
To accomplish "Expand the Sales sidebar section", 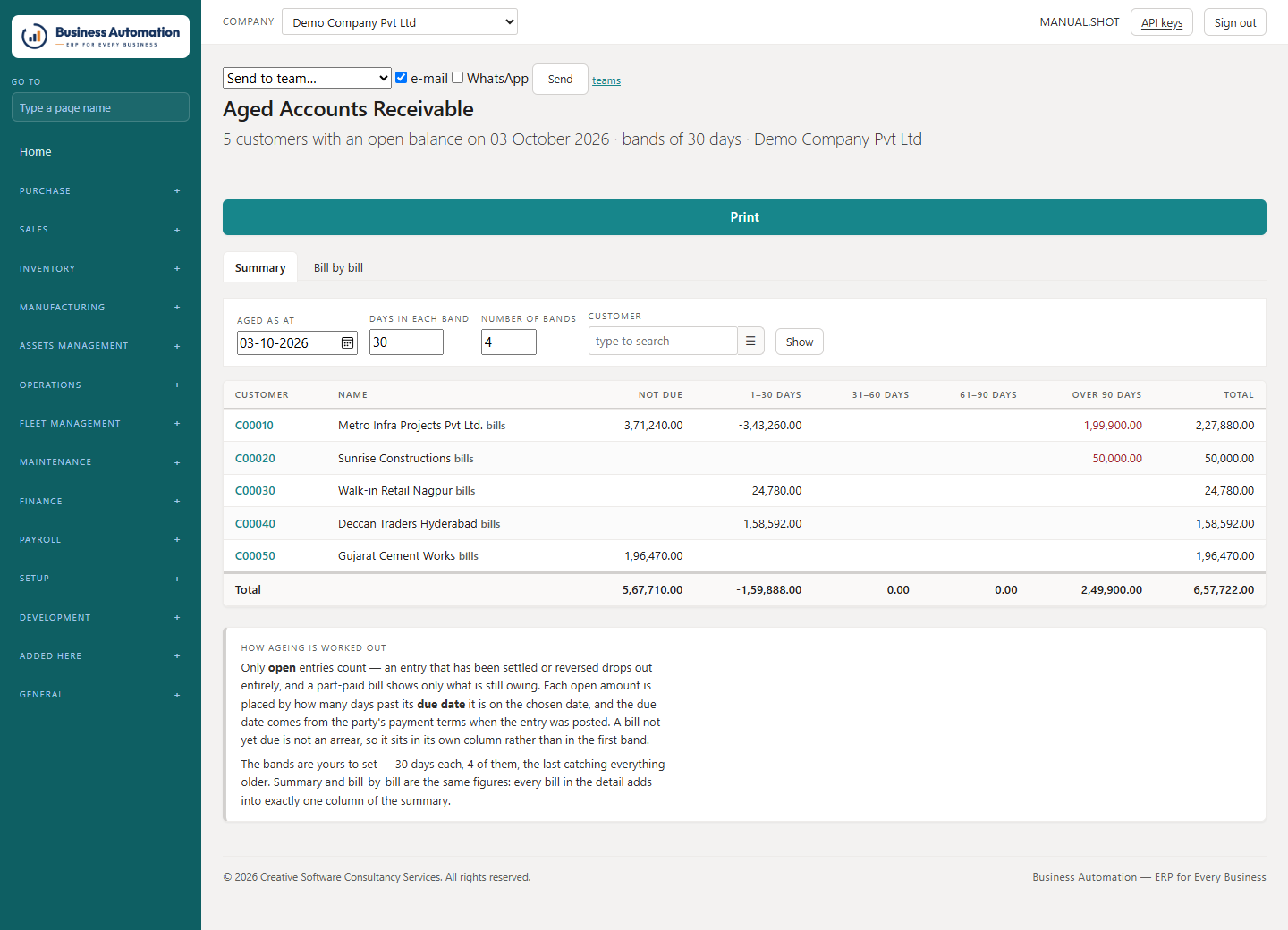I will coord(100,230).
